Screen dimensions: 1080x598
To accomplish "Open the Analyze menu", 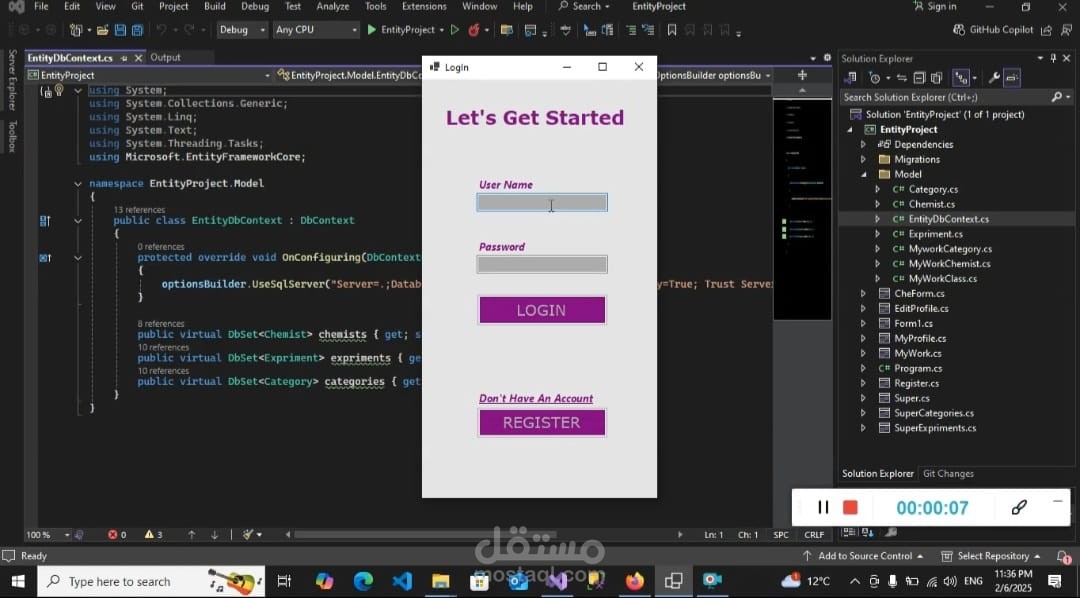I will (333, 6).
